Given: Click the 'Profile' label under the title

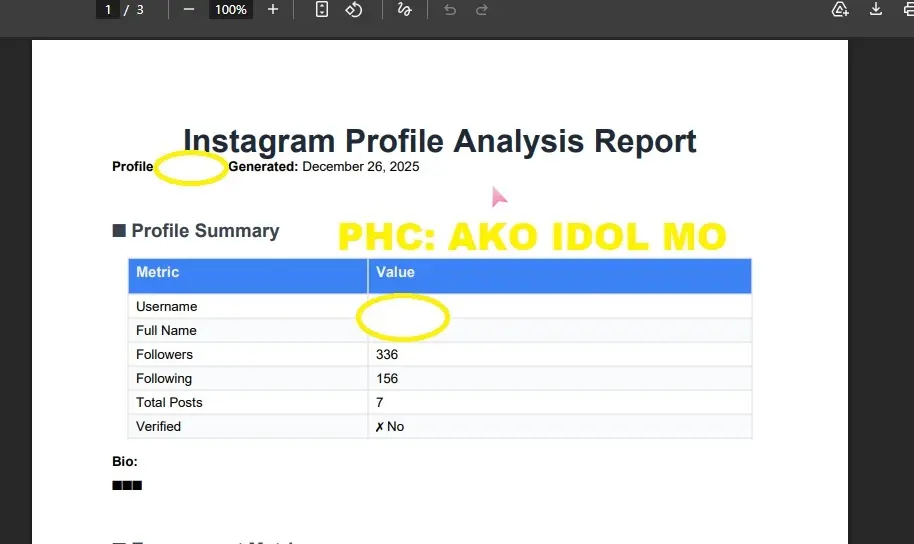Looking at the screenshot, I should point(133,167).
